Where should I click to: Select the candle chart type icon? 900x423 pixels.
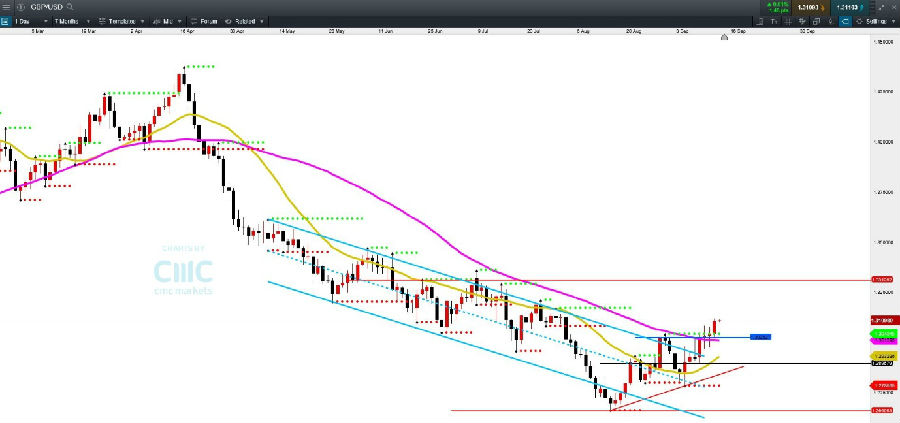point(830,21)
